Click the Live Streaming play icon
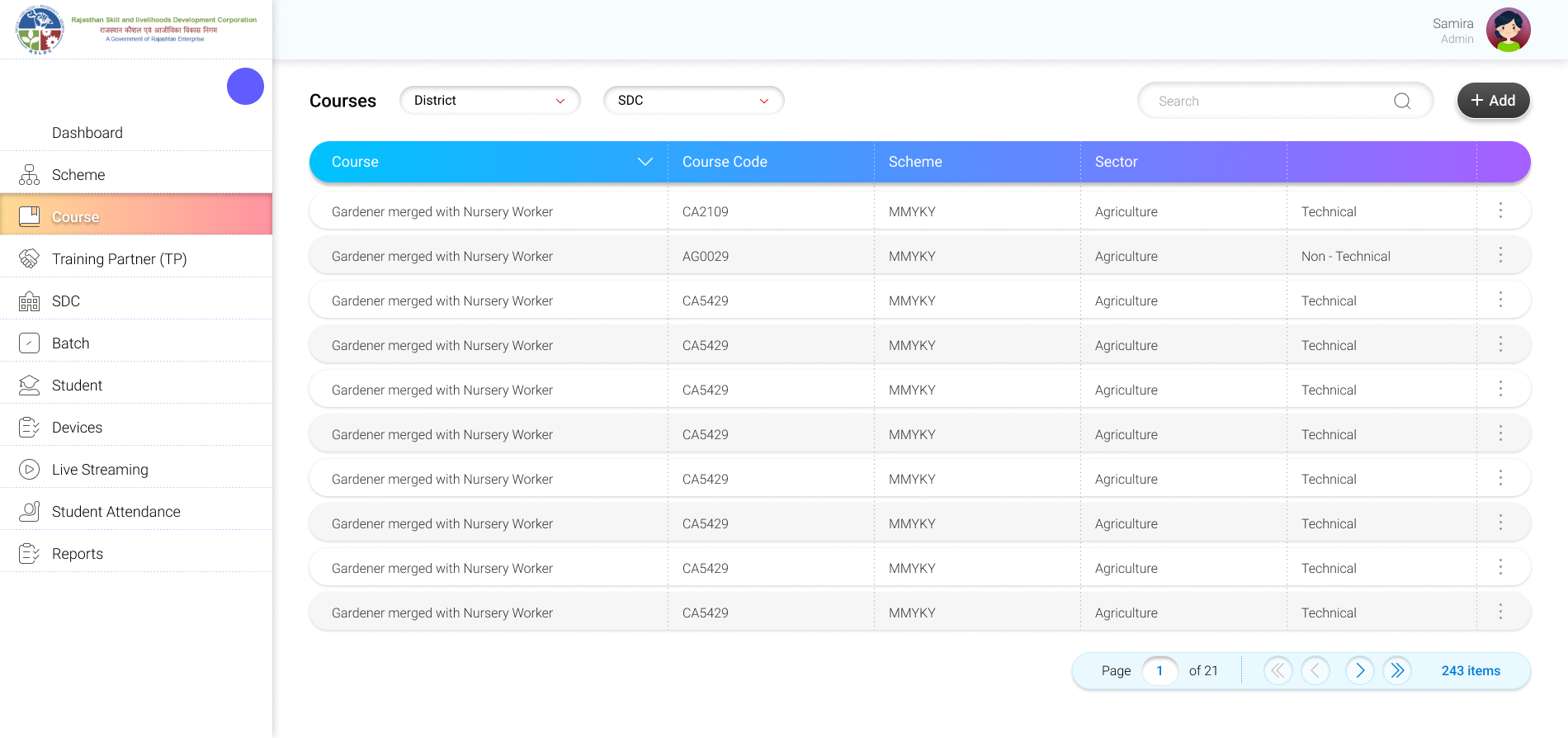The image size is (1568, 738). [x=29, y=469]
